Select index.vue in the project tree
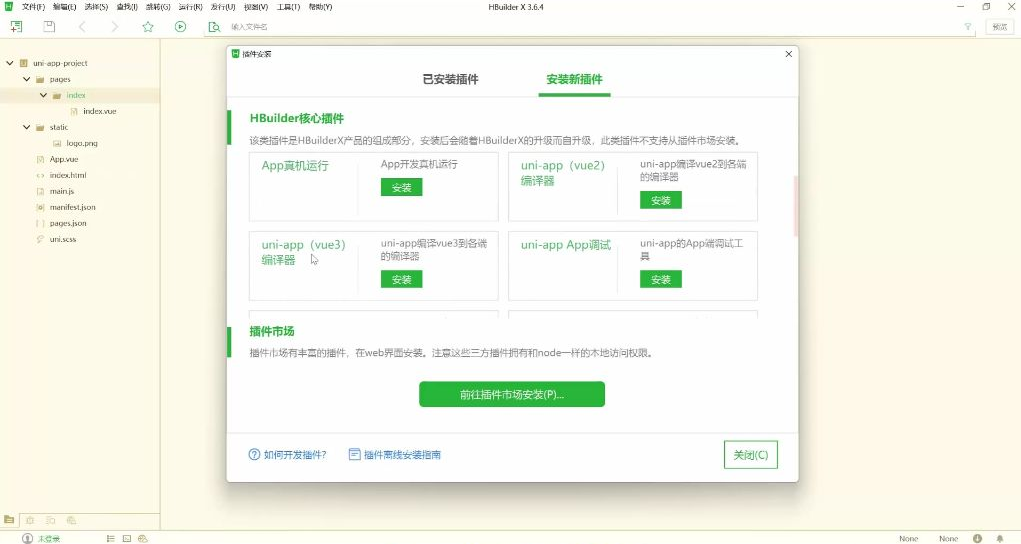Image resolution: width=1021 pixels, height=544 pixels. coord(100,111)
